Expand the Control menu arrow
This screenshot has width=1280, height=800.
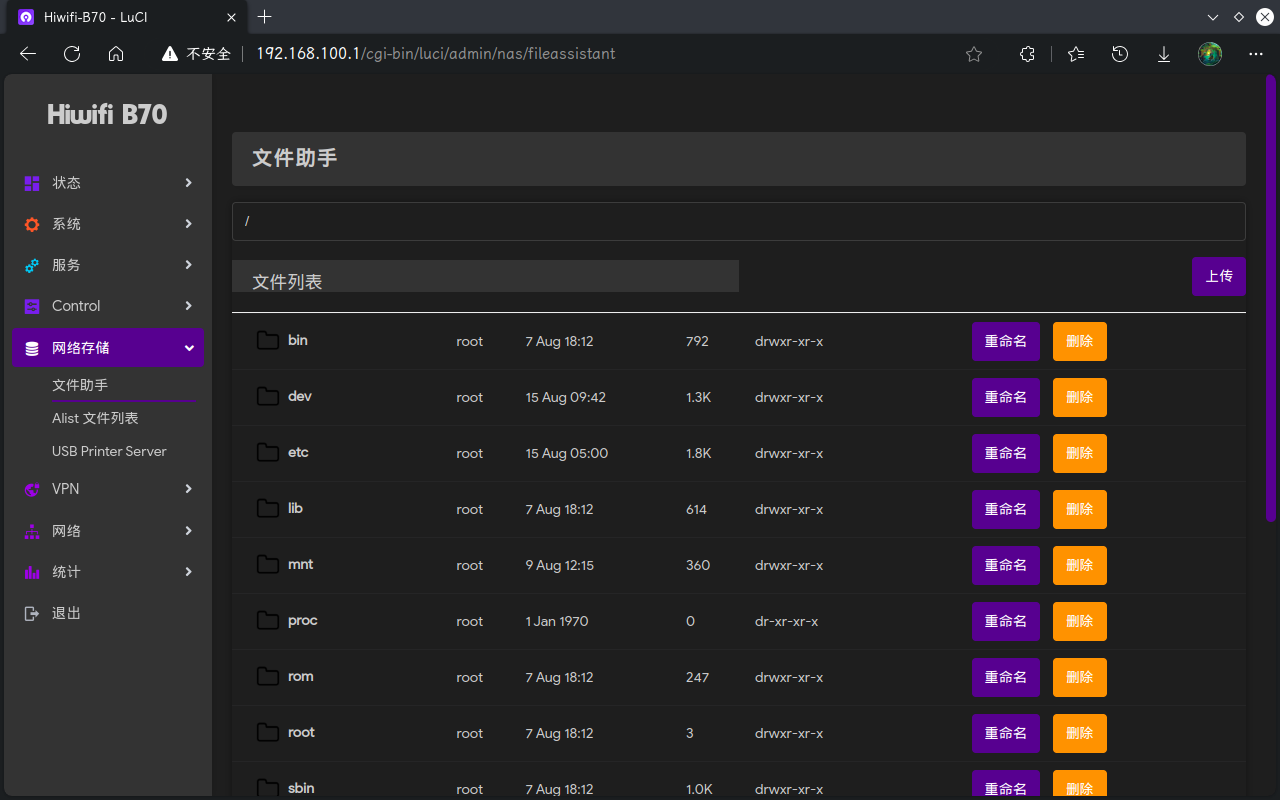click(x=188, y=306)
